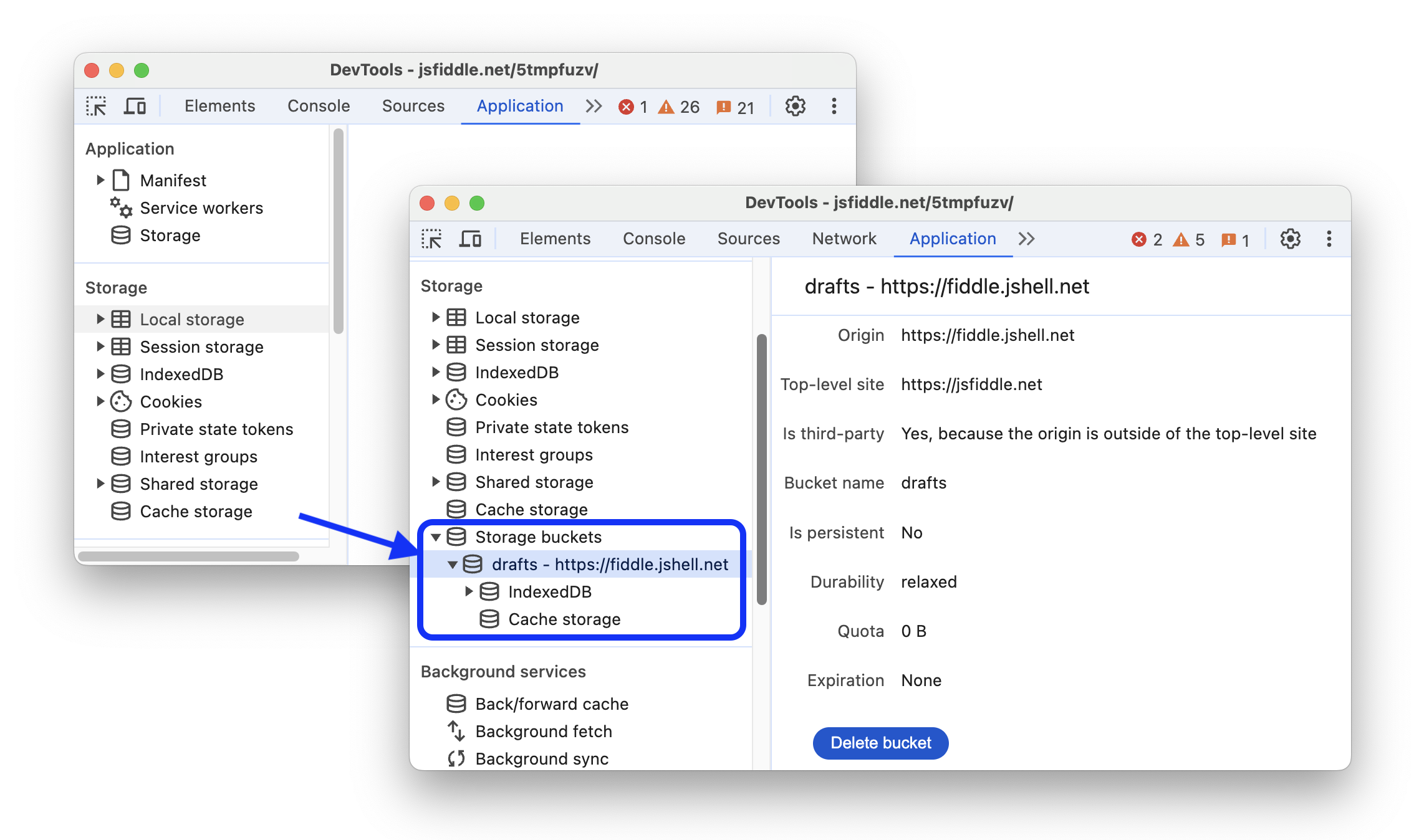The height and width of the screenshot is (840, 1419).
Task: Select drafts - https://fiddle.jshell.net bucket
Action: [608, 564]
